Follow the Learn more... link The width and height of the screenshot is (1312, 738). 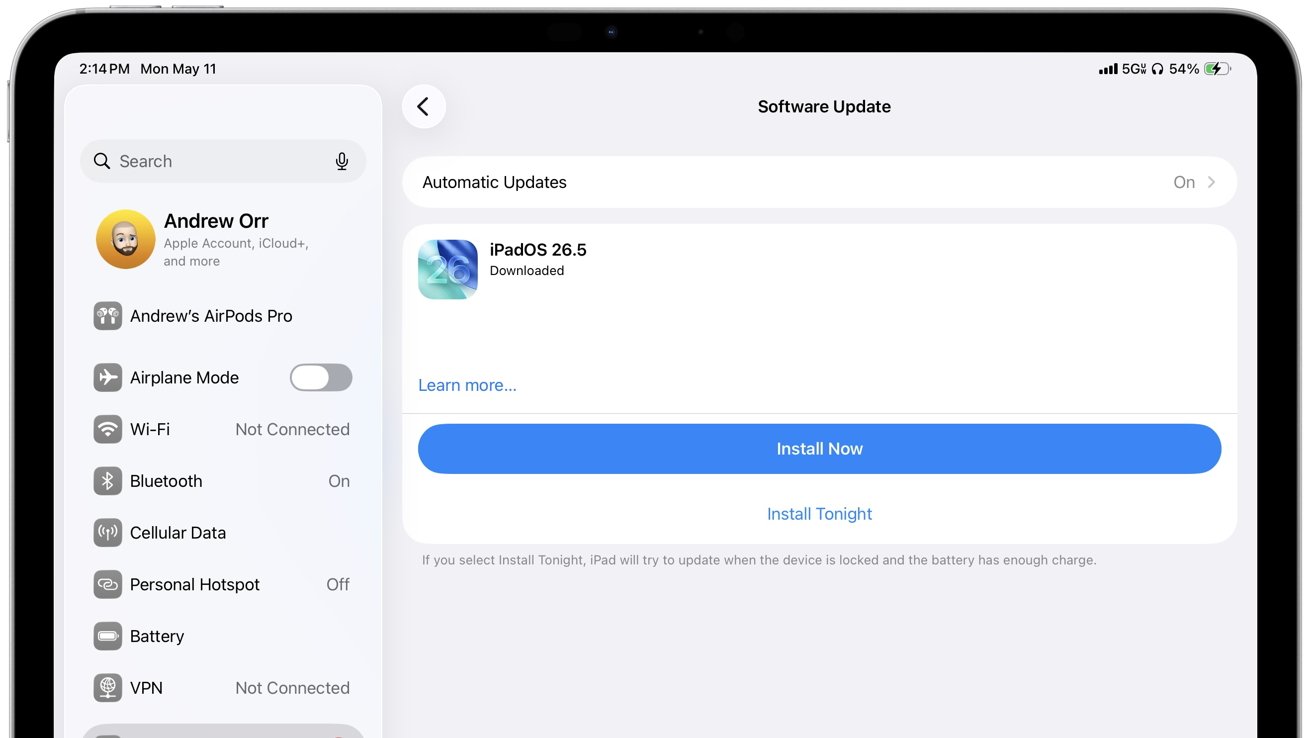467,385
